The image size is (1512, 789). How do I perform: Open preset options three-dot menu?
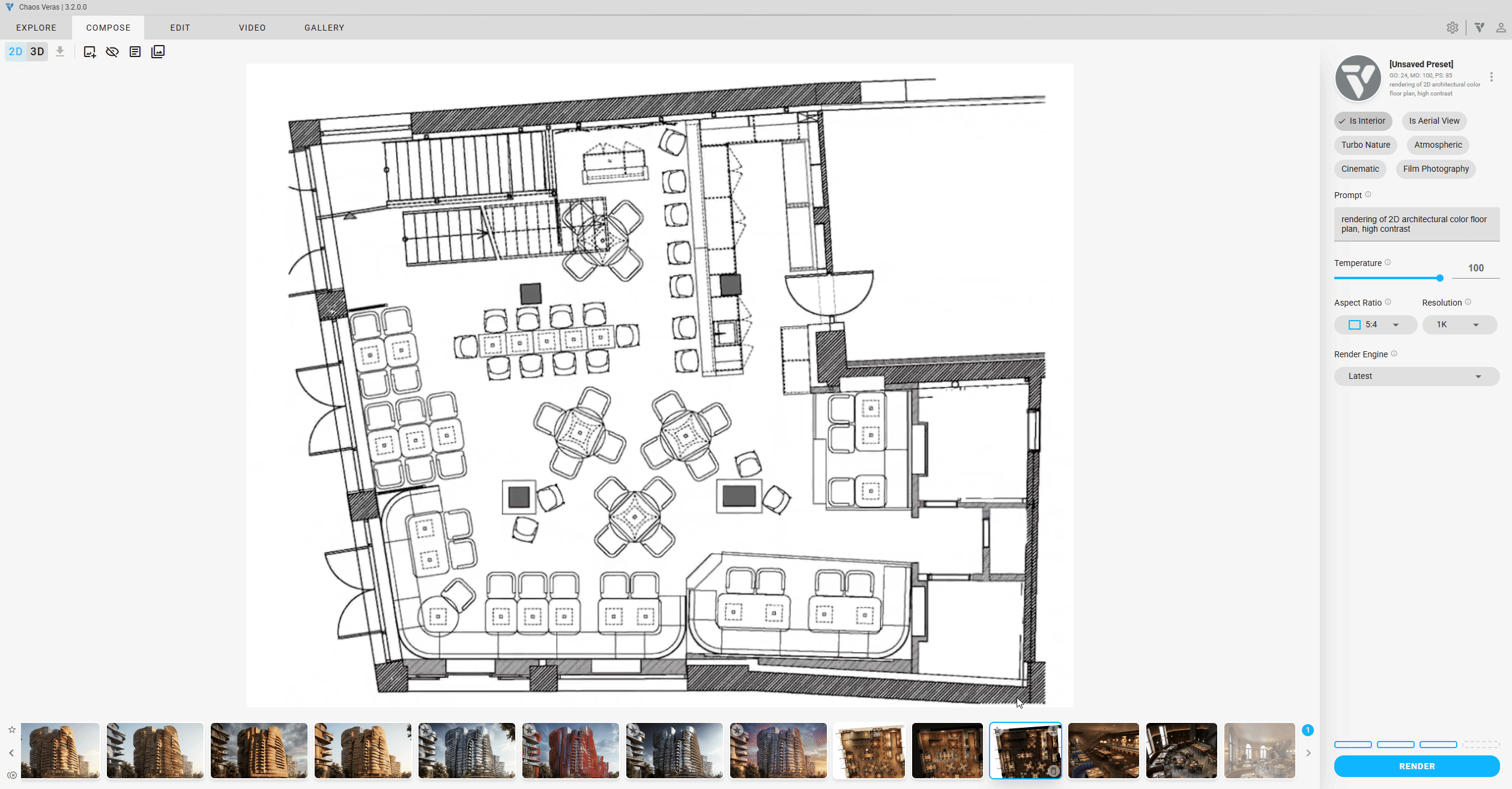click(x=1491, y=77)
